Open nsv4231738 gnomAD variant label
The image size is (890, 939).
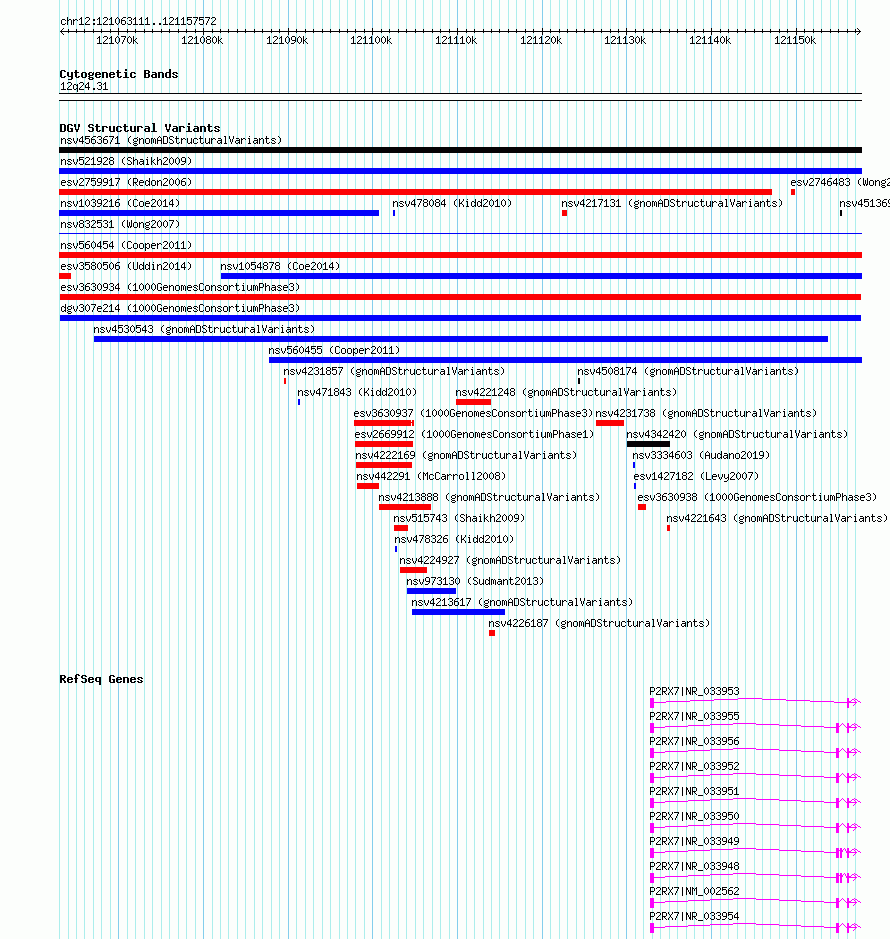(x=706, y=413)
